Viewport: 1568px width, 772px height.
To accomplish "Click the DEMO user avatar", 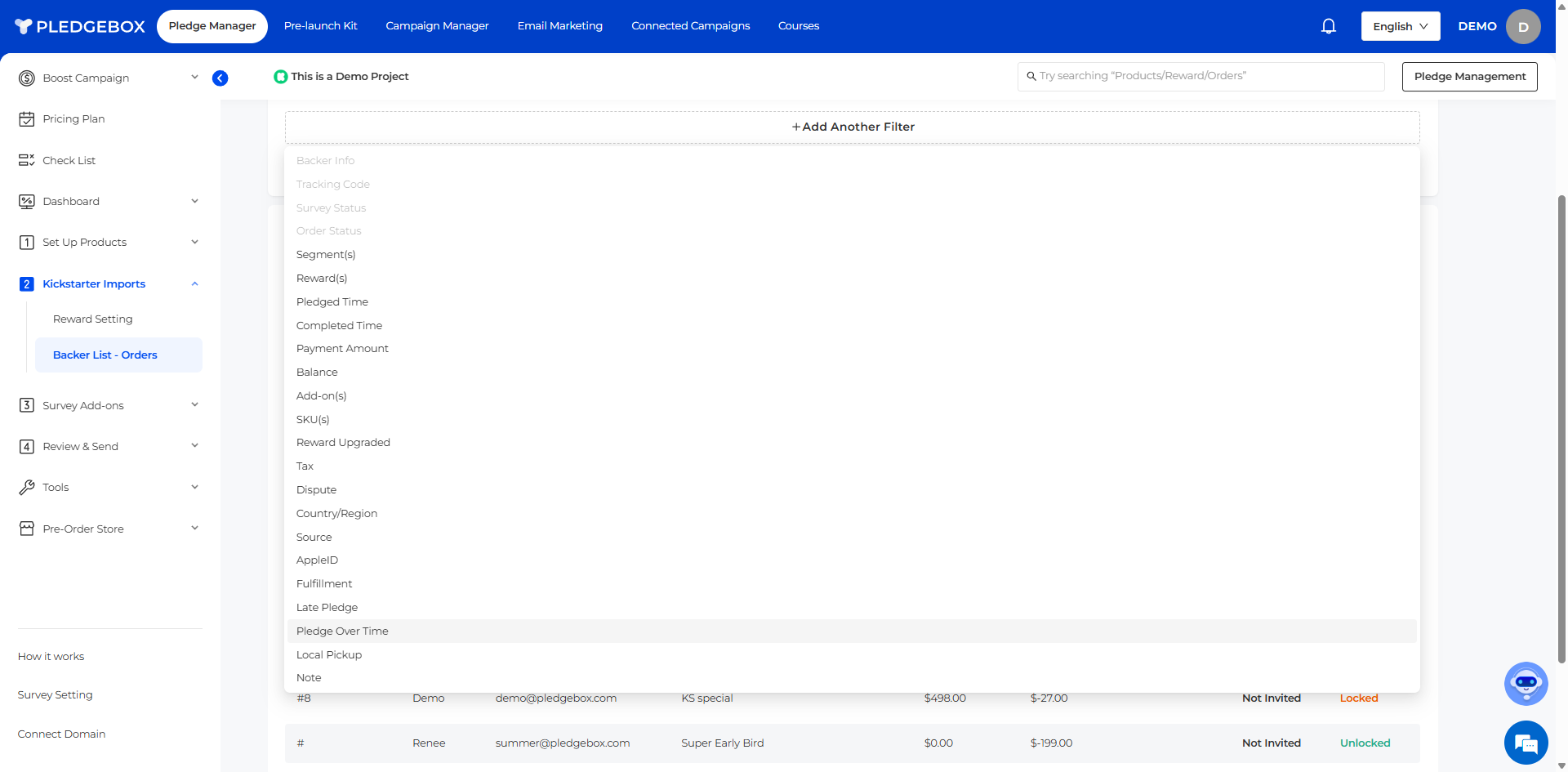I will point(1522,26).
